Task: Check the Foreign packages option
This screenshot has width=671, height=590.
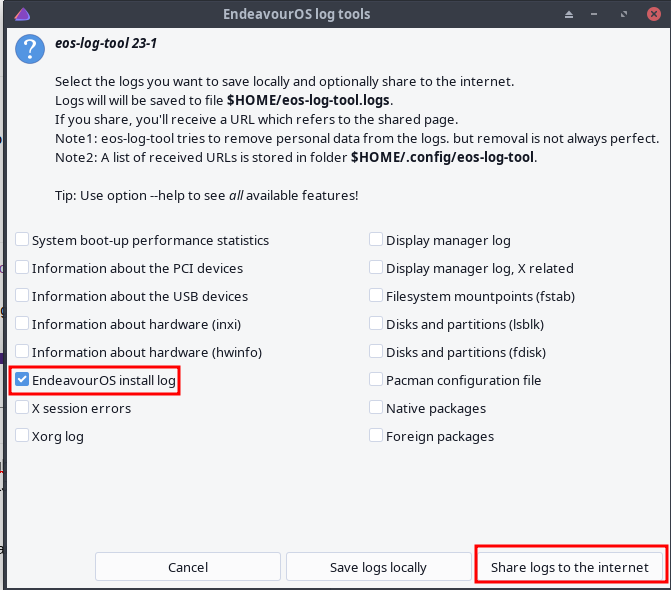Action: 376,436
